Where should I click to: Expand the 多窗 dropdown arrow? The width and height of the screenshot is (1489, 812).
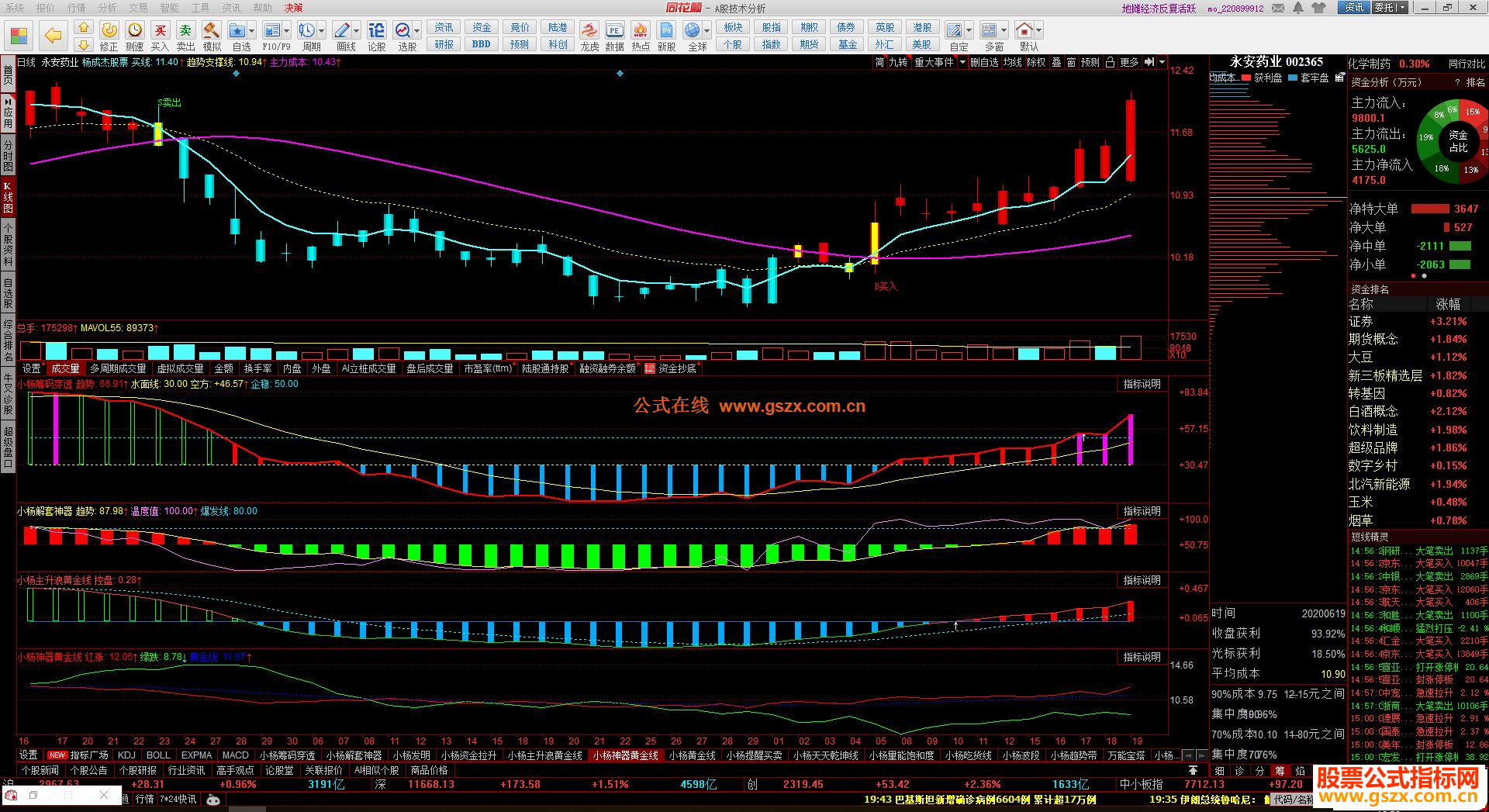[x=1004, y=31]
